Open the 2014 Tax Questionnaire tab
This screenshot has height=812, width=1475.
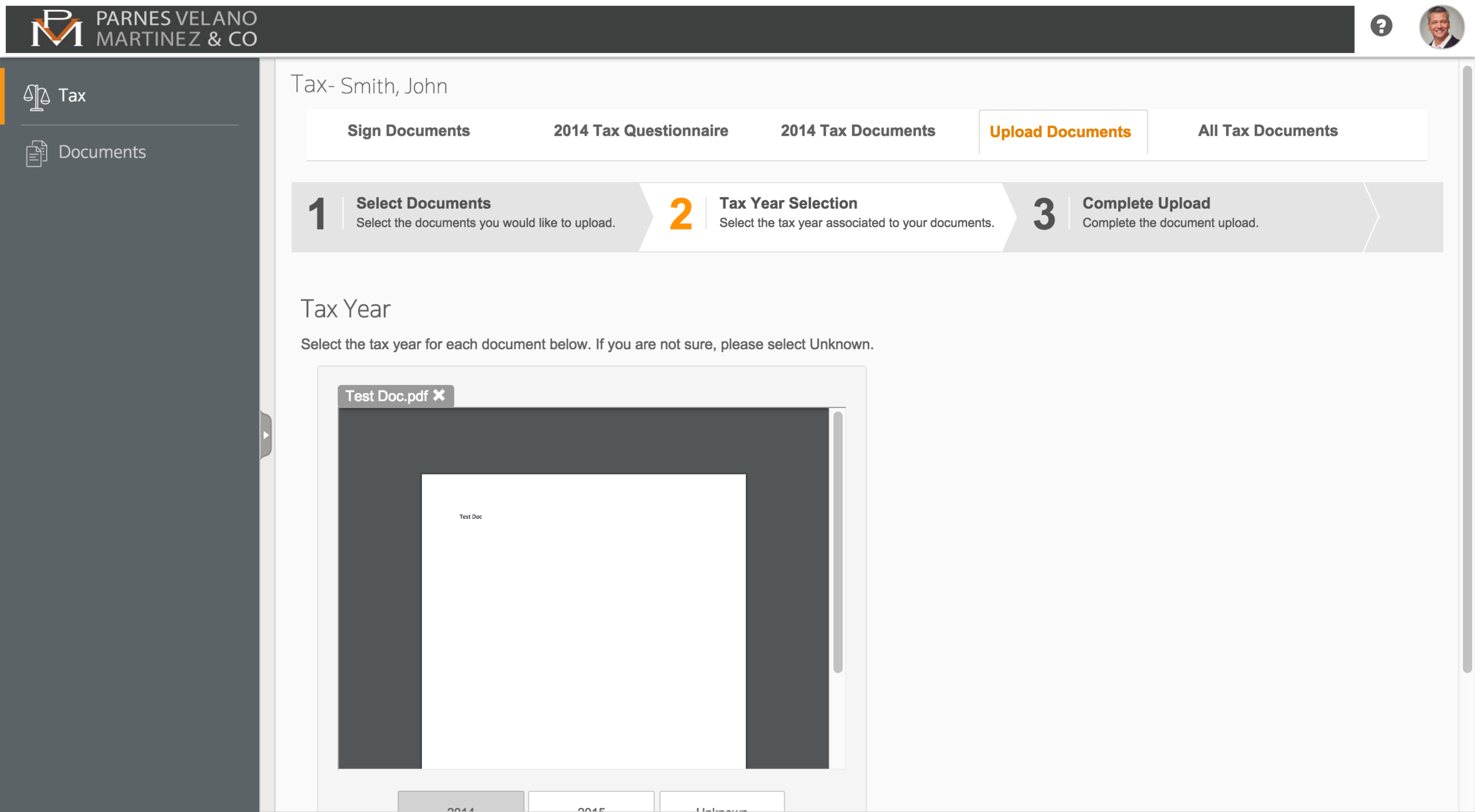[x=641, y=130]
